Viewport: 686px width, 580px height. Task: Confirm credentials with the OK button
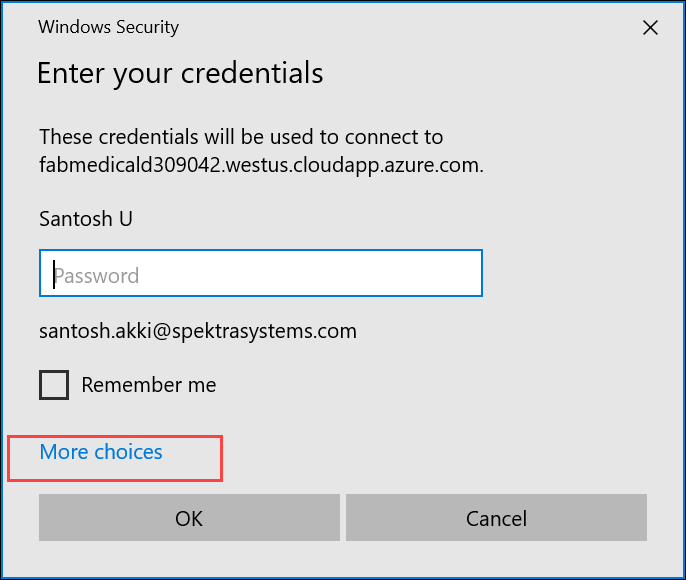pyautogui.click(x=189, y=518)
